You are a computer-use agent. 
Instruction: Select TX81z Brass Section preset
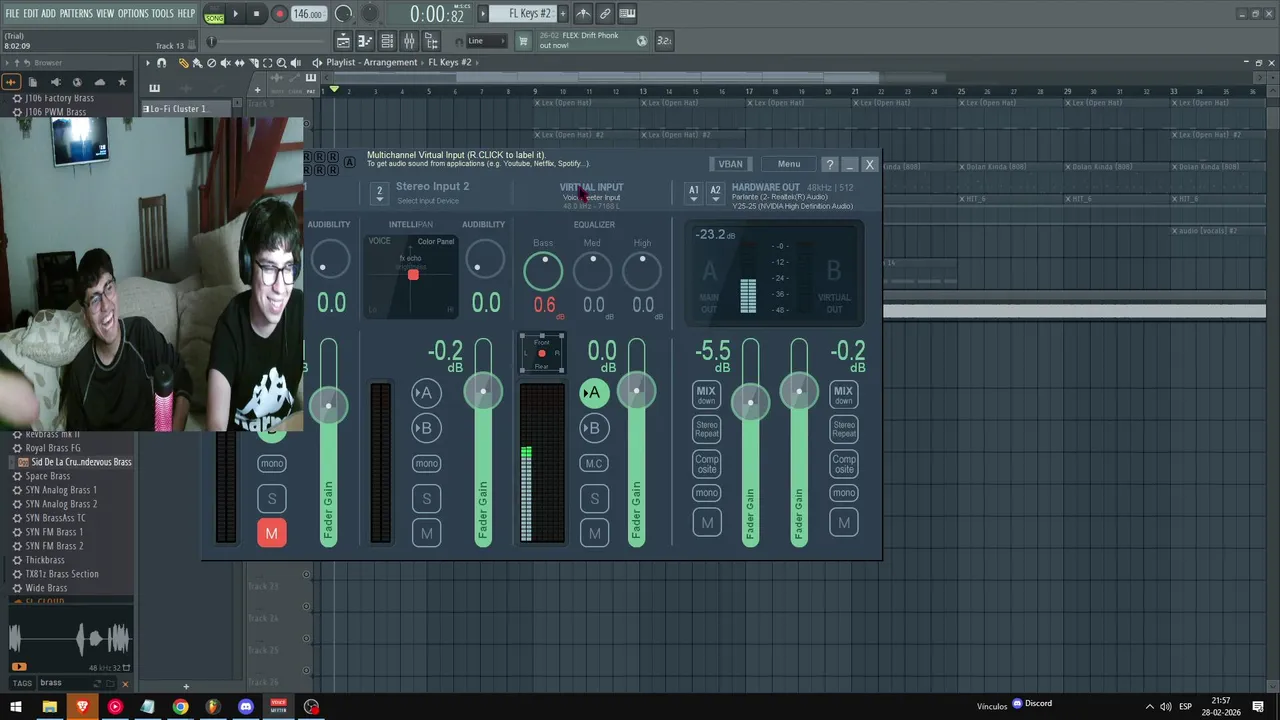point(62,574)
